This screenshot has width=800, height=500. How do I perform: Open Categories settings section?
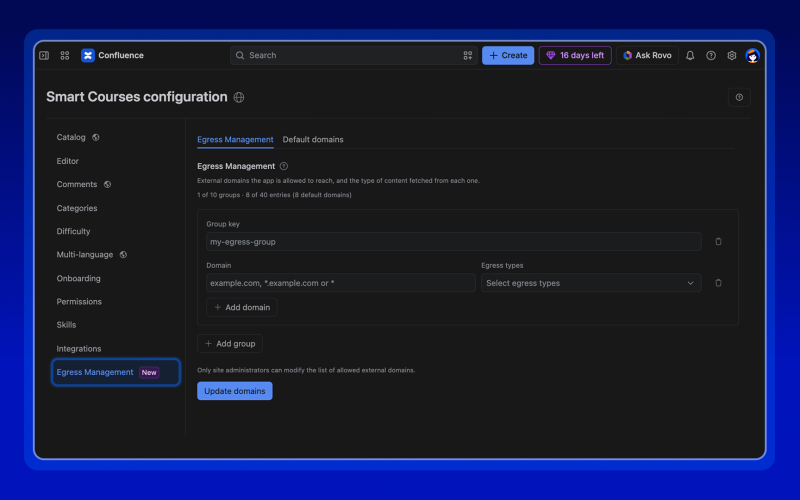tap(77, 208)
